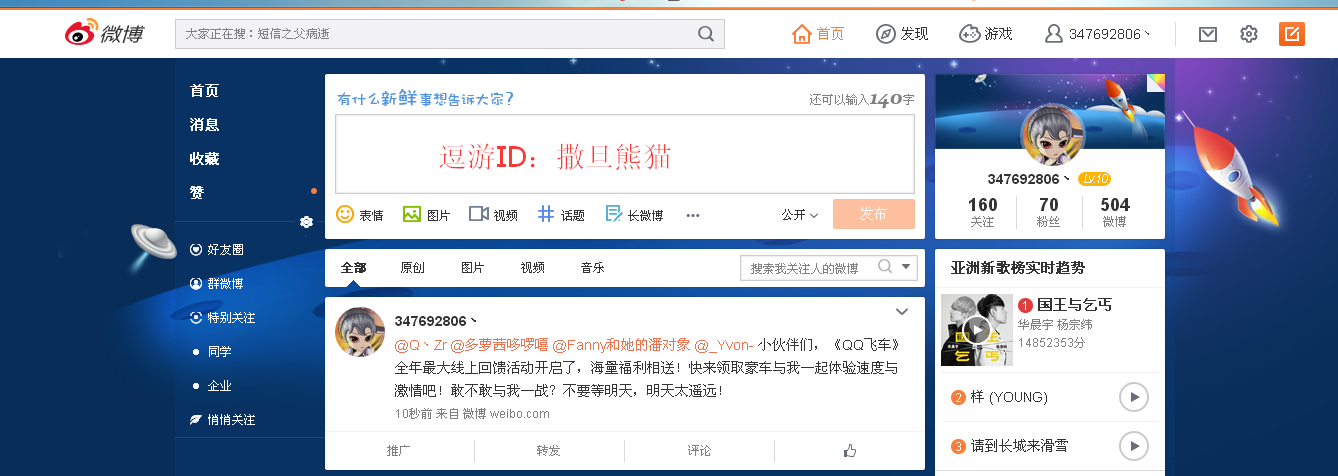Switch to 音乐 feed tab

(592, 268)
